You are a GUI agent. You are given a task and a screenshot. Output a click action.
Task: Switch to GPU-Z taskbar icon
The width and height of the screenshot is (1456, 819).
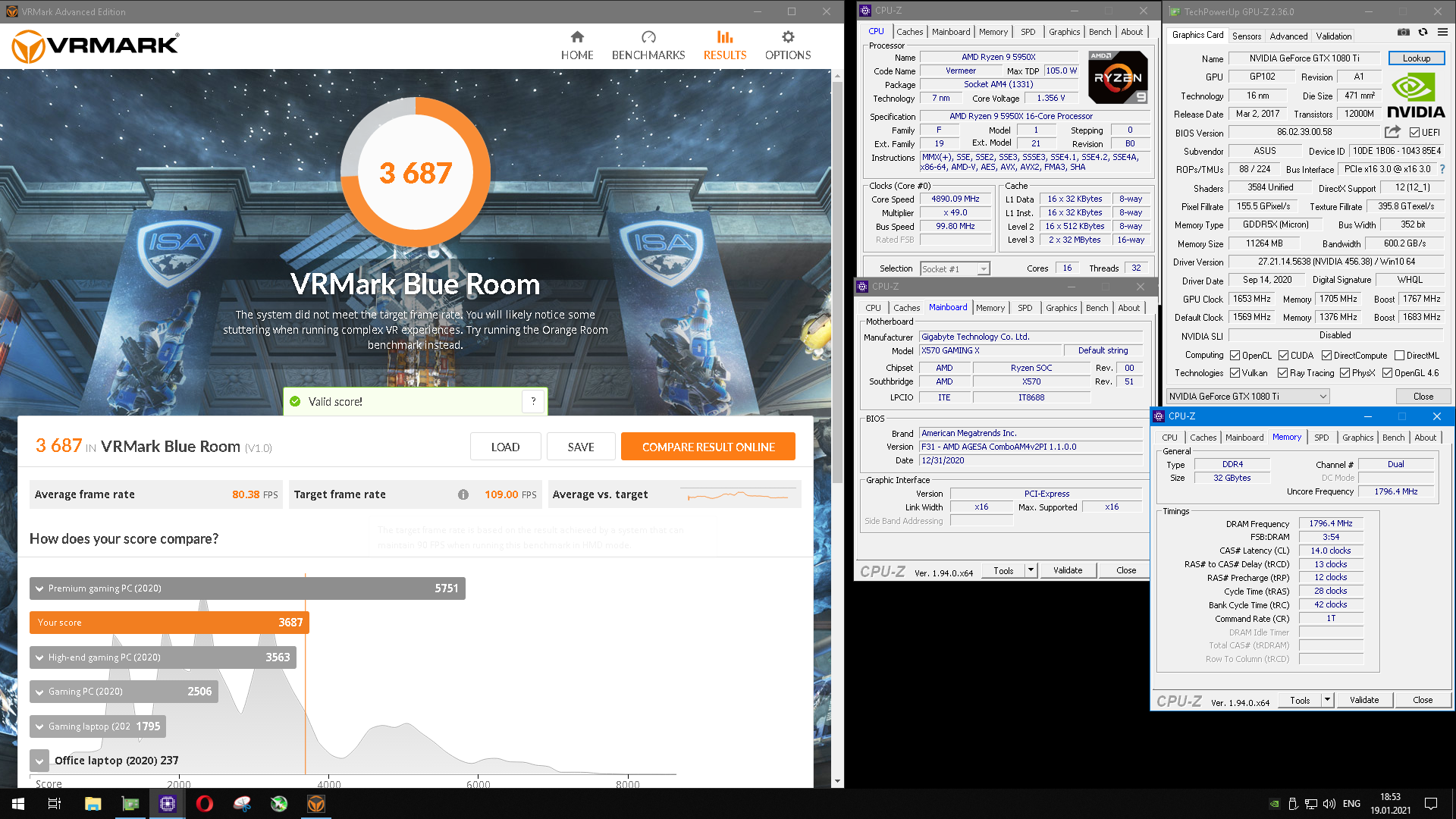[130, 804]
